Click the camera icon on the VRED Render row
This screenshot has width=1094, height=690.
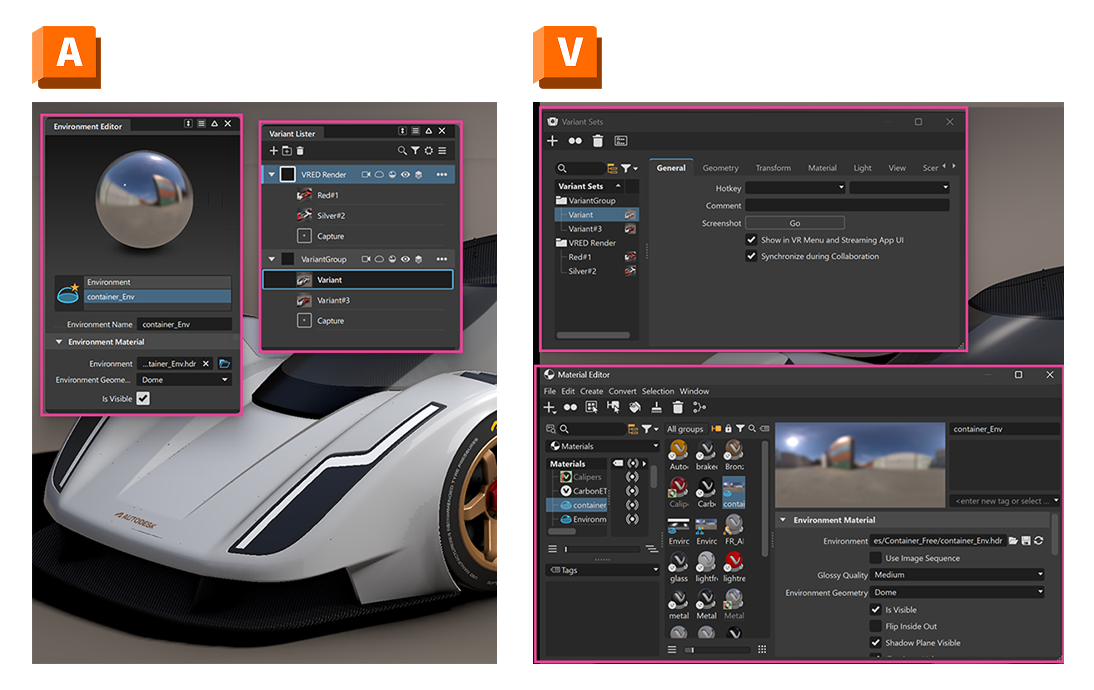click(x=366, y=174)
